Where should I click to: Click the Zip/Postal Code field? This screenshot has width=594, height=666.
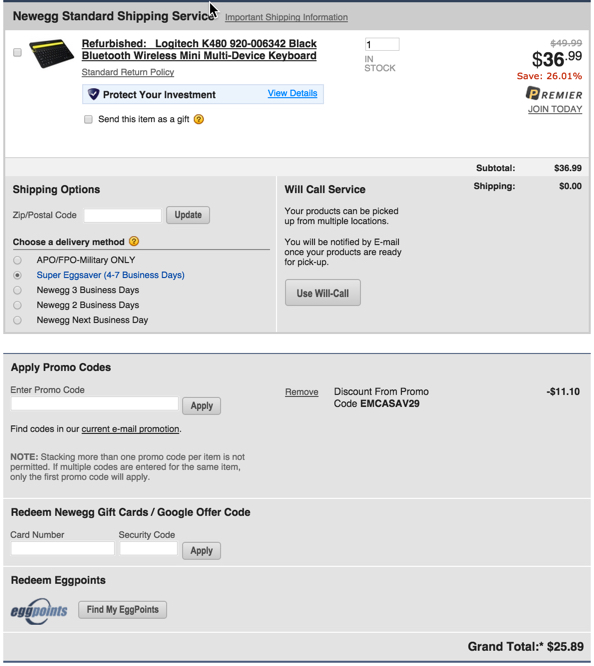pyautogui.click(x=123, y=215)
